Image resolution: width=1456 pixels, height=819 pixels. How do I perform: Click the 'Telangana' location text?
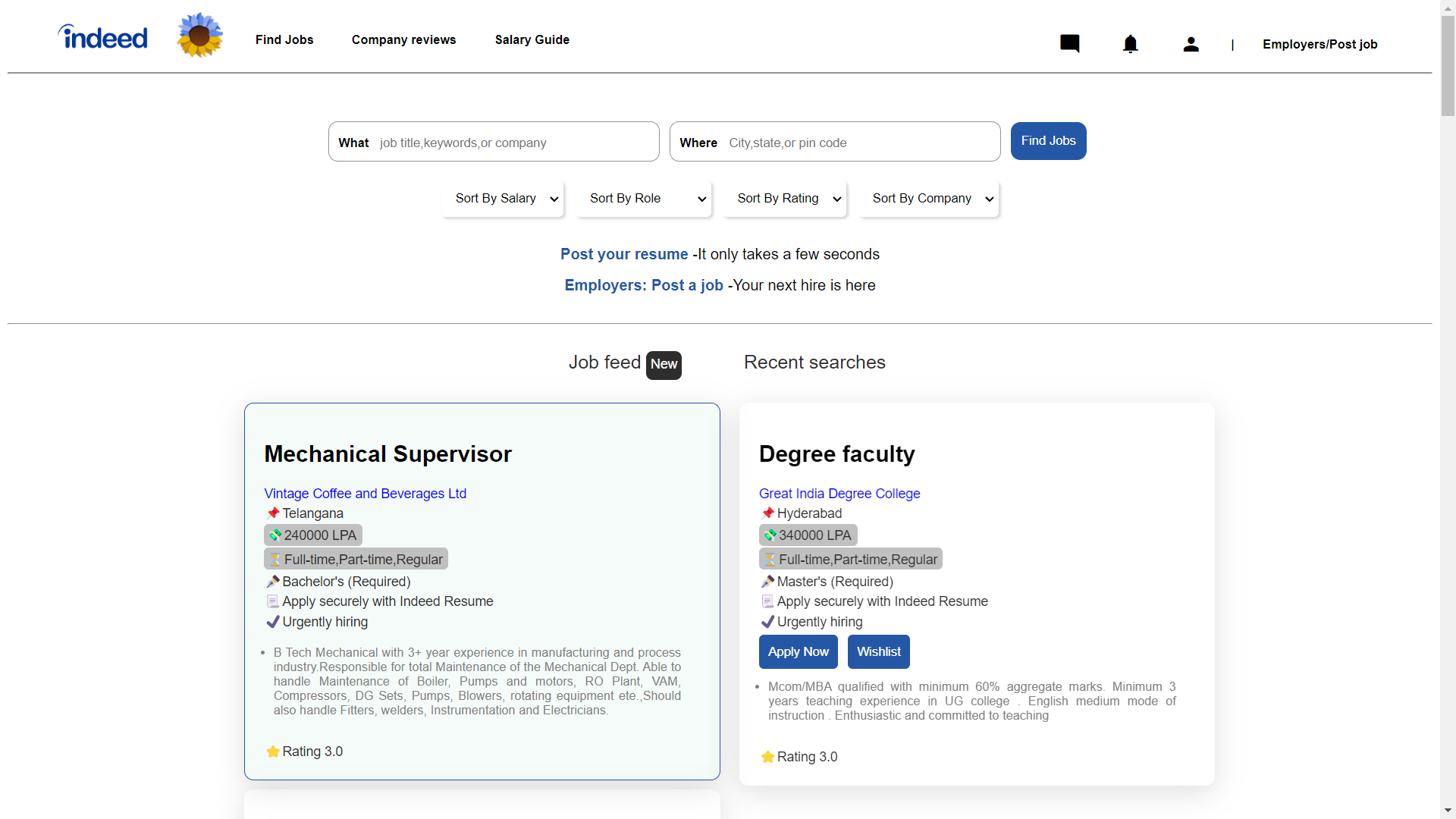313,513
